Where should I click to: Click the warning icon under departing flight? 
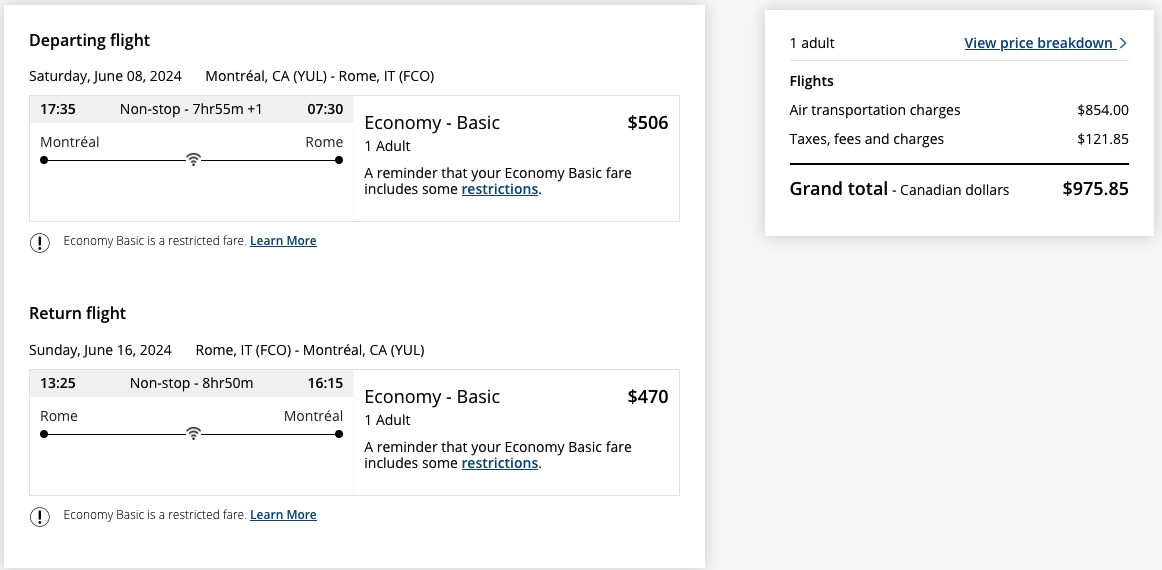39,242
